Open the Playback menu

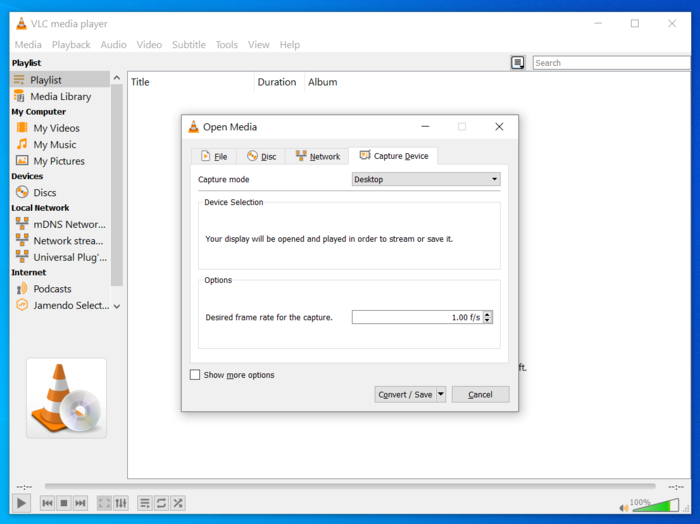71,45
